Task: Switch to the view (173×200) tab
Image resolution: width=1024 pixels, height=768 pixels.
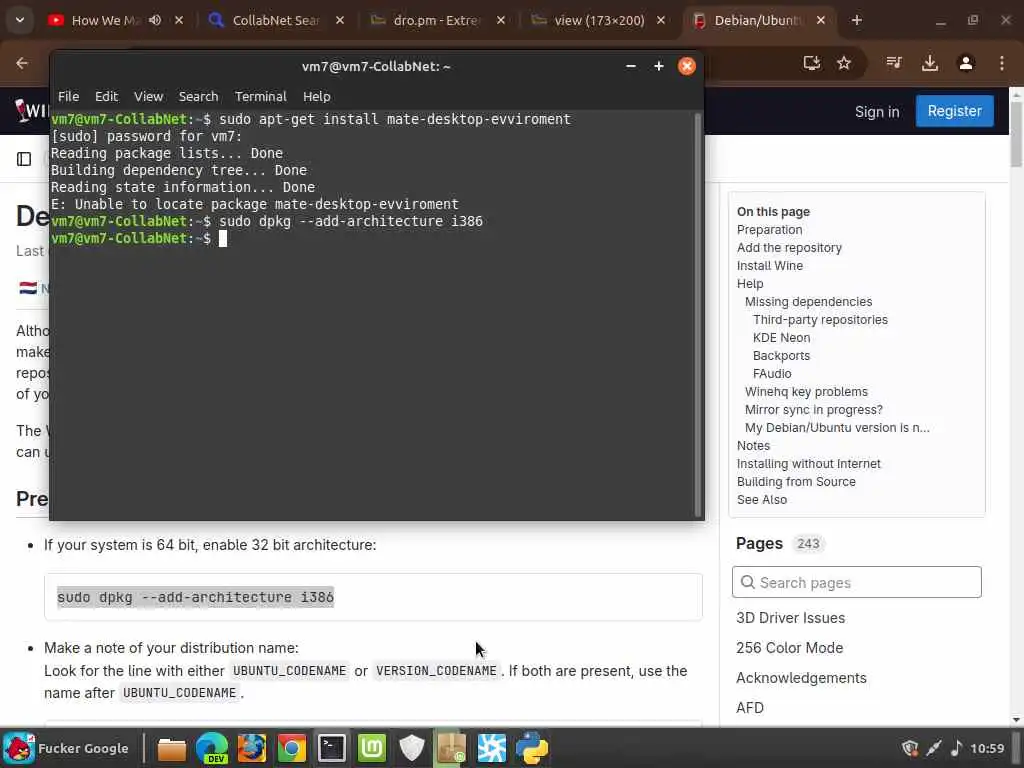Action: [588, 20]
